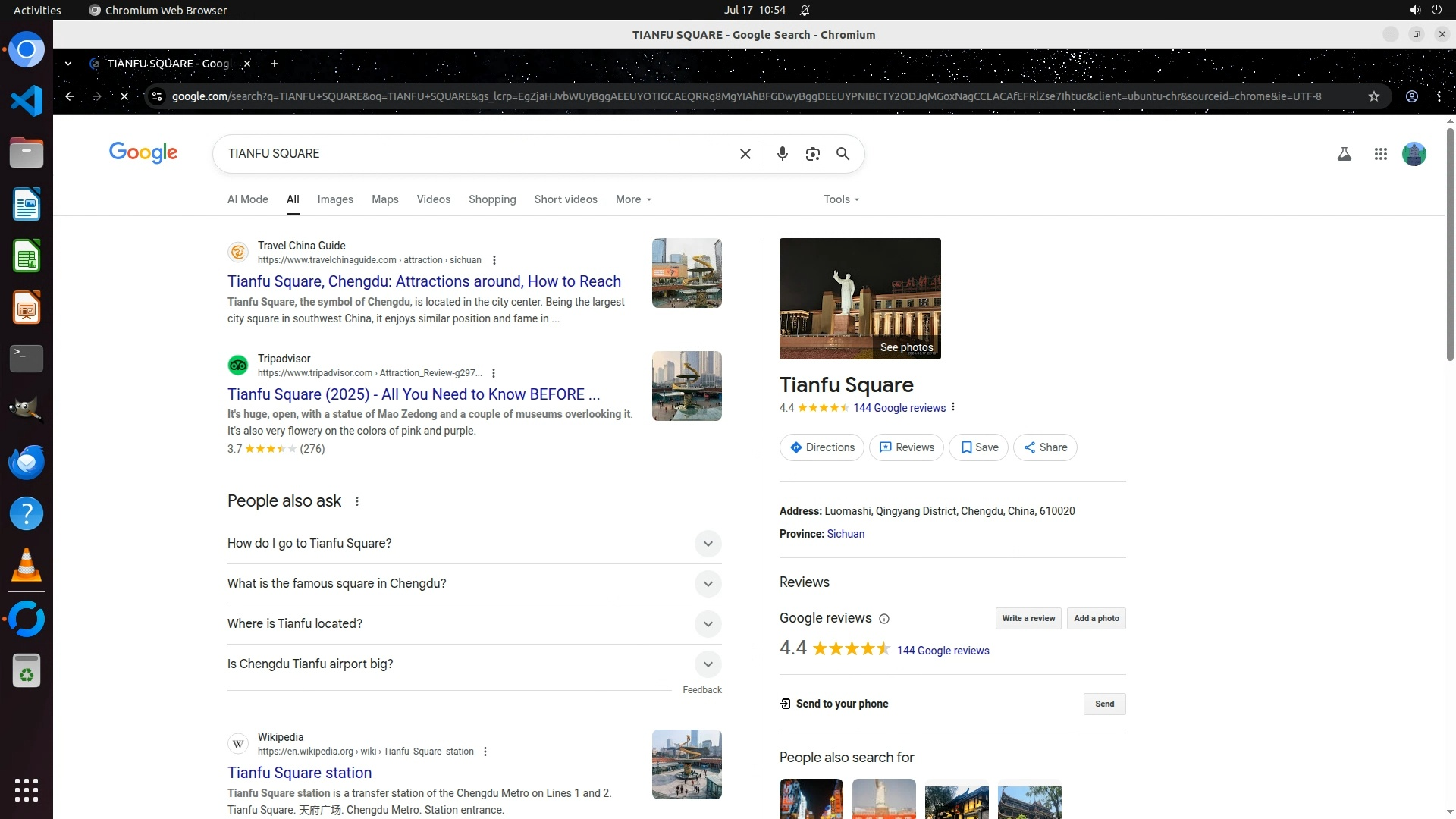
Task: Clear the search box with X icon
Action: click(745, 154)
